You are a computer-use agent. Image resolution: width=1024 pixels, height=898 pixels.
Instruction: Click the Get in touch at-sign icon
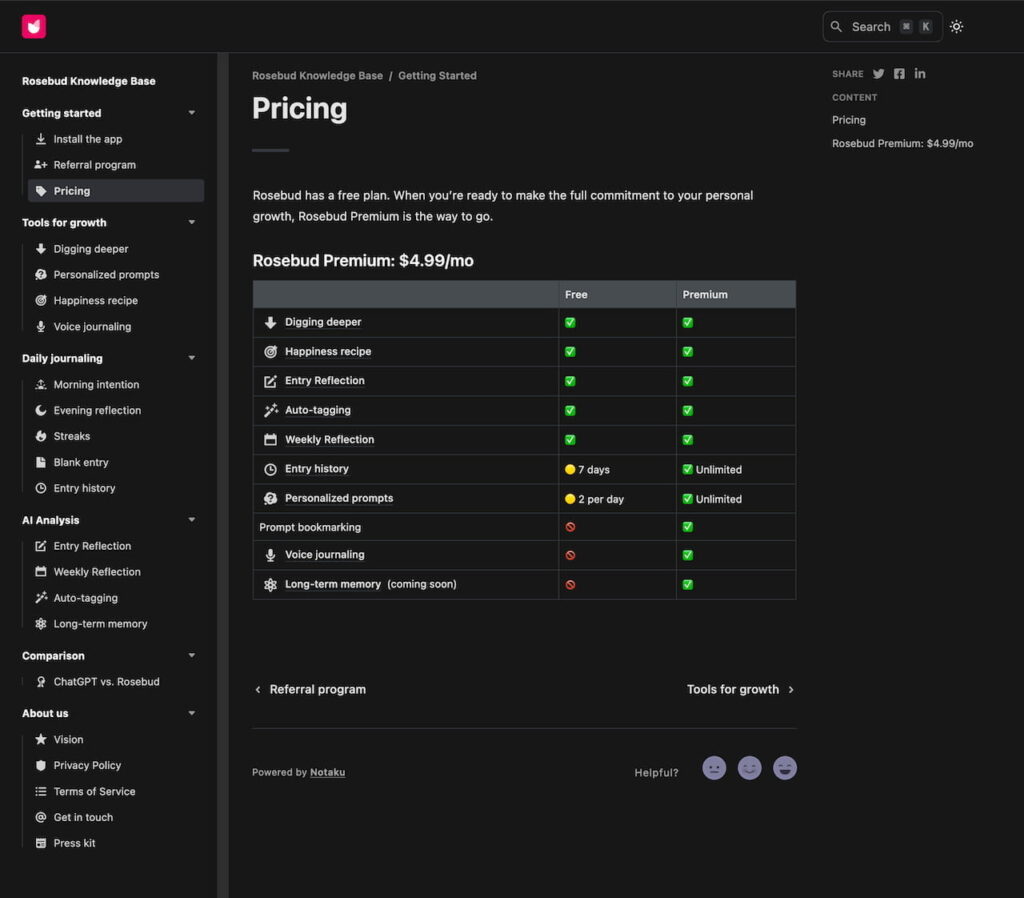[40, 817]
